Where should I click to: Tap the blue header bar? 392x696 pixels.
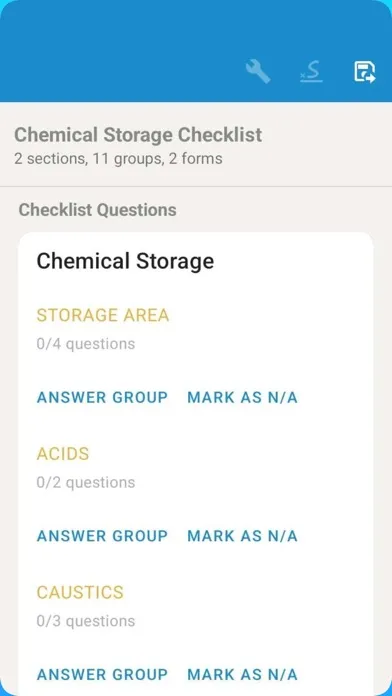tap(196, 51)
